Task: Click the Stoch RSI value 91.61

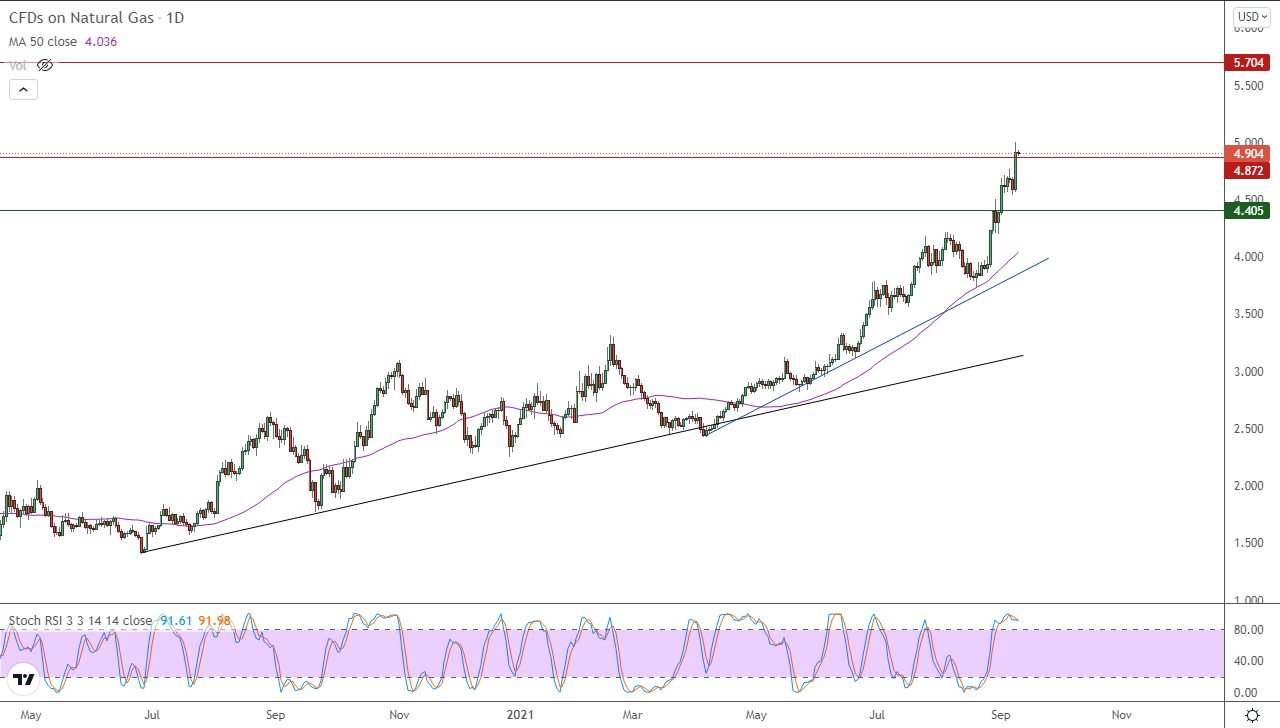Action: point(175,620)
